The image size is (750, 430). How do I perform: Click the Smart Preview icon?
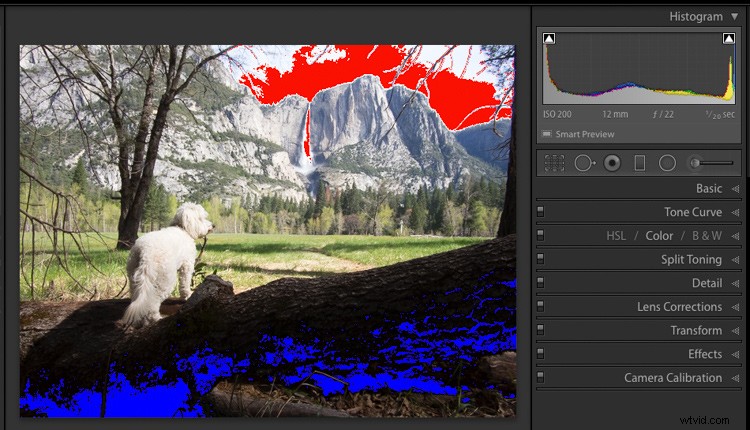coord(547,134)
